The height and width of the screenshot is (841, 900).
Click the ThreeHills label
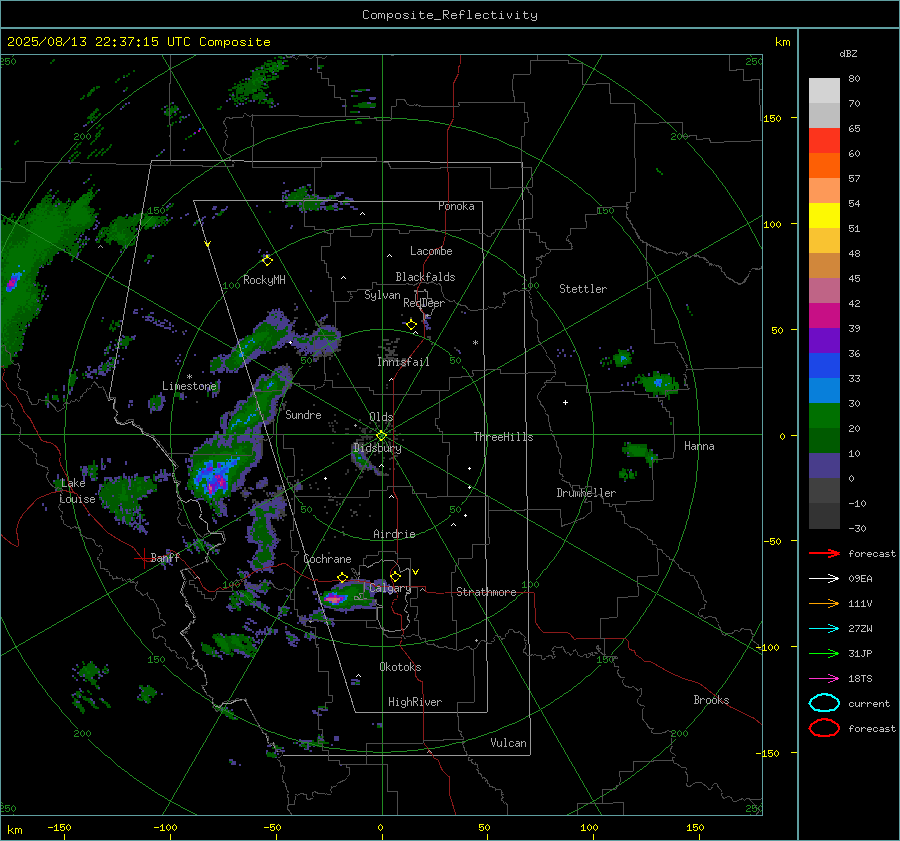click(503, 437)
